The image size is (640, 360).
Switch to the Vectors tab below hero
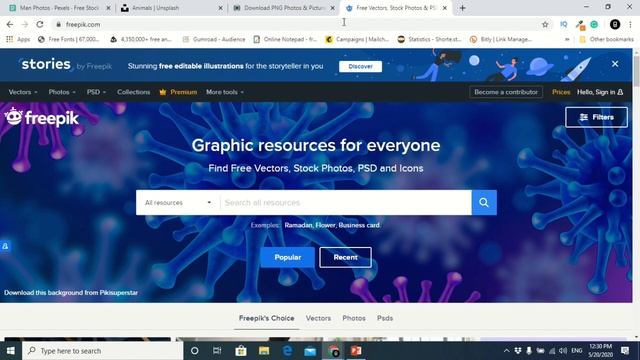[x=318, y=318]
